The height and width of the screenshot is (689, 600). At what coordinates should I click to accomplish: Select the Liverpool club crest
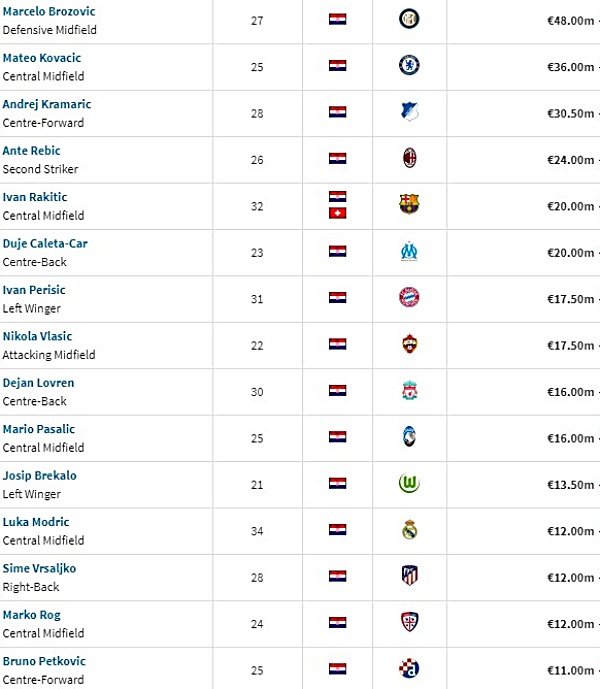pos(409,390)
